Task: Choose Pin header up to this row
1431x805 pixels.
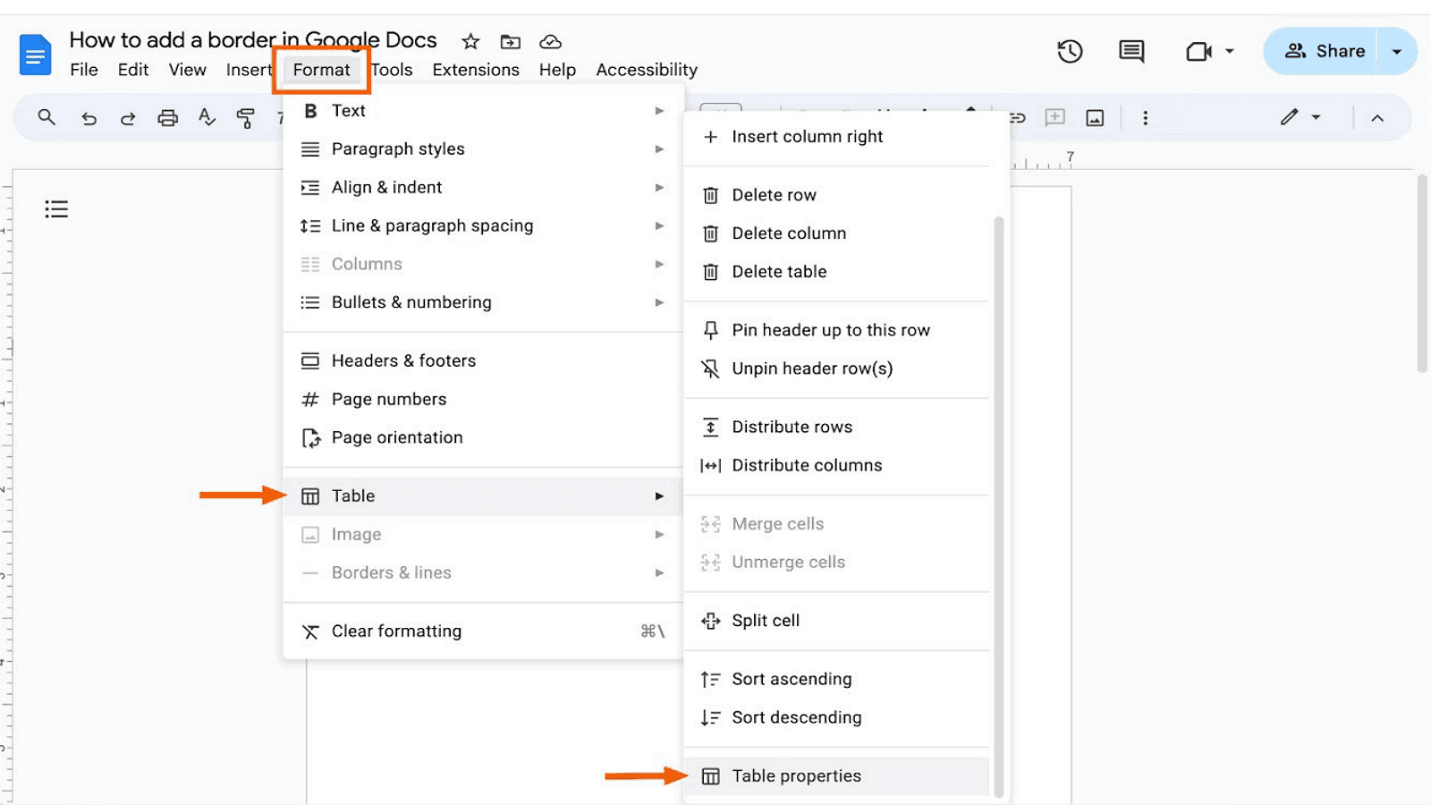Action: (837, 330)
